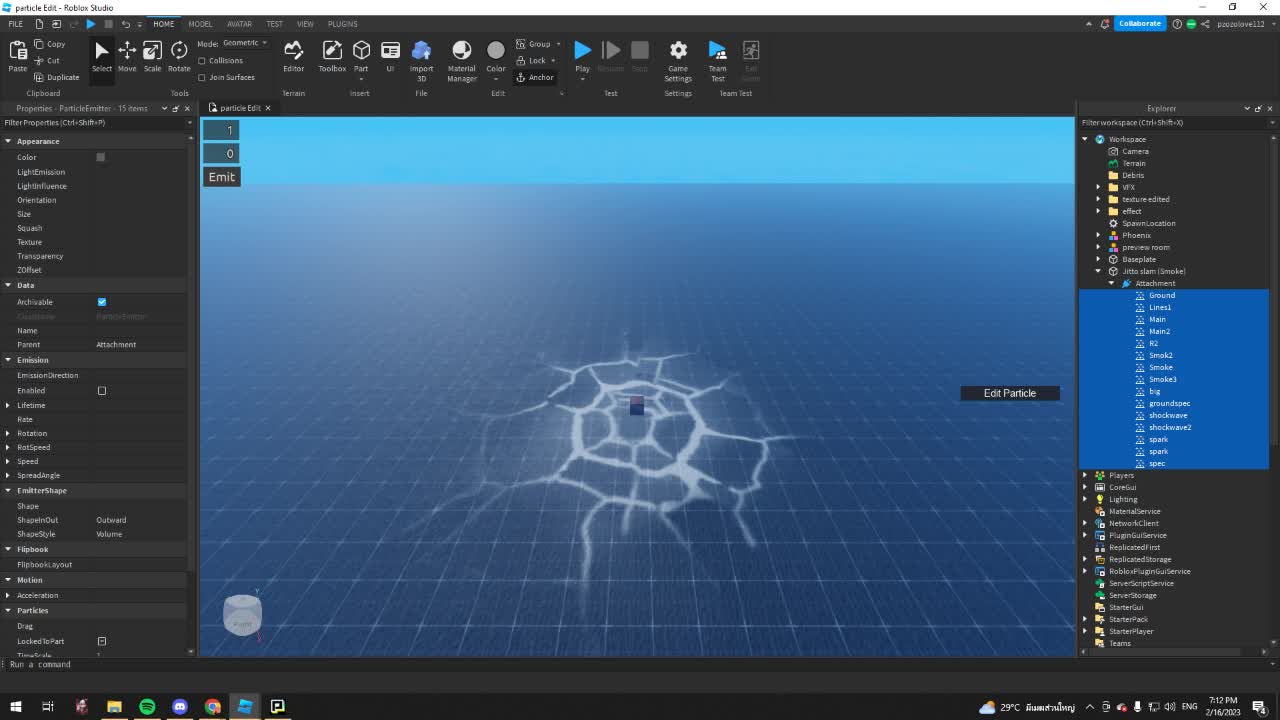Open the UI insert tool
Image resolution: width=1280 pixels, height=720 pixels.
pos(390,56)
